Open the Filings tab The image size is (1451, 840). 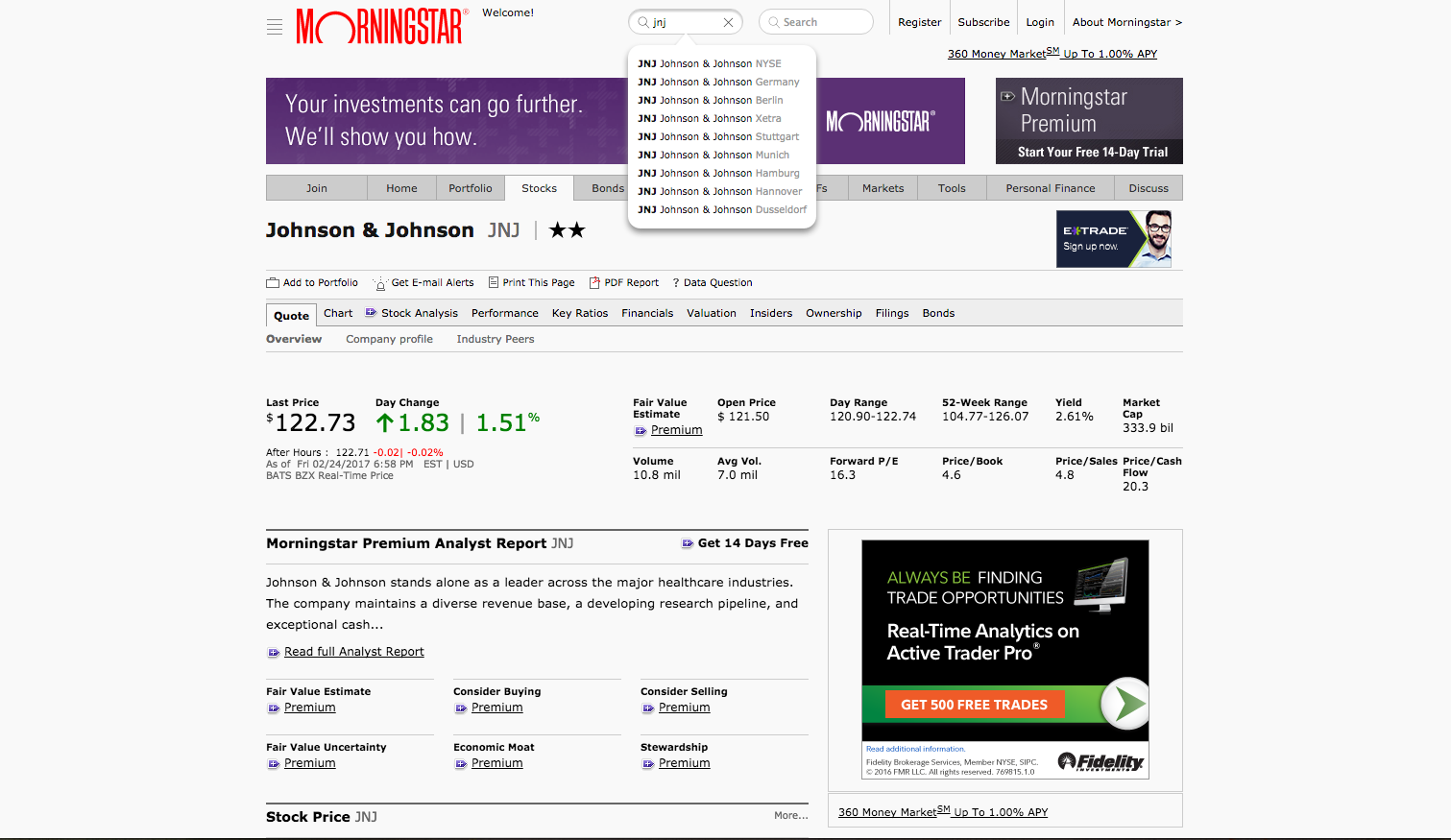point(892,313)
